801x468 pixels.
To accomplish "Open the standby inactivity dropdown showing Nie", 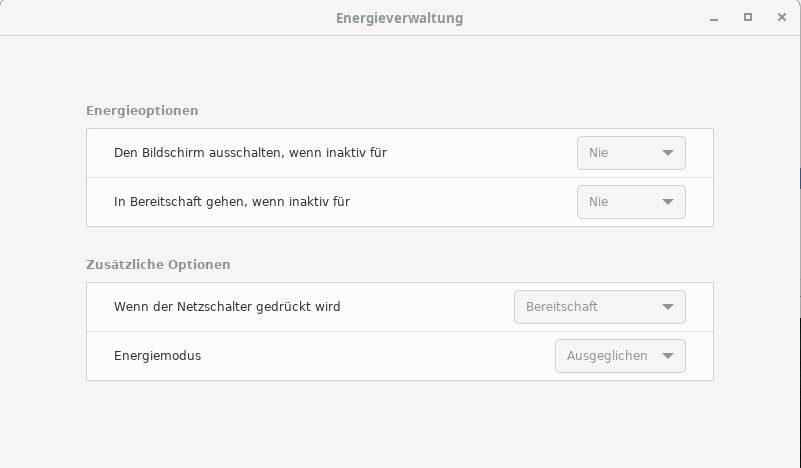I will tap(631, 202).
